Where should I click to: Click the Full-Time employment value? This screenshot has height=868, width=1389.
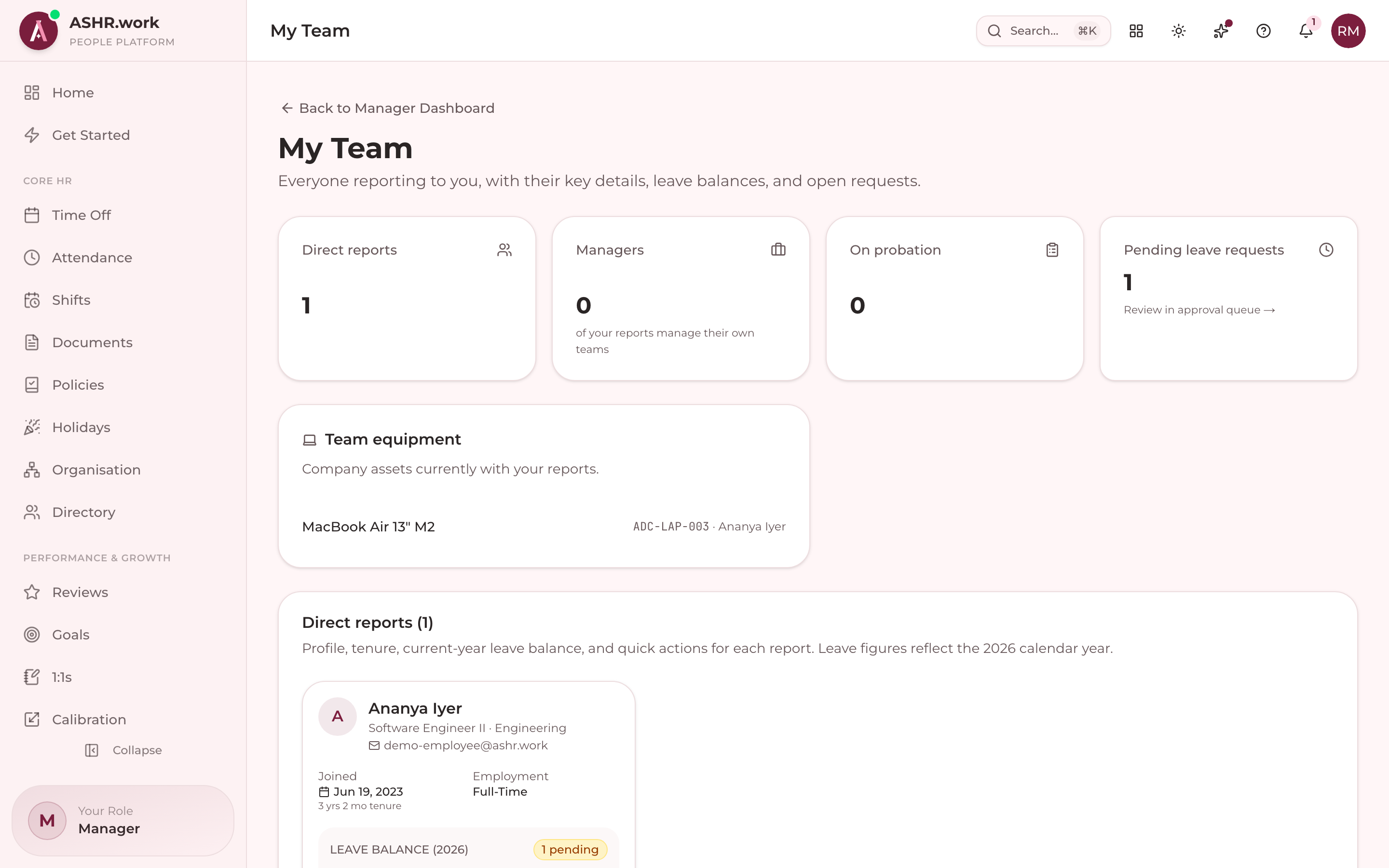500,792
